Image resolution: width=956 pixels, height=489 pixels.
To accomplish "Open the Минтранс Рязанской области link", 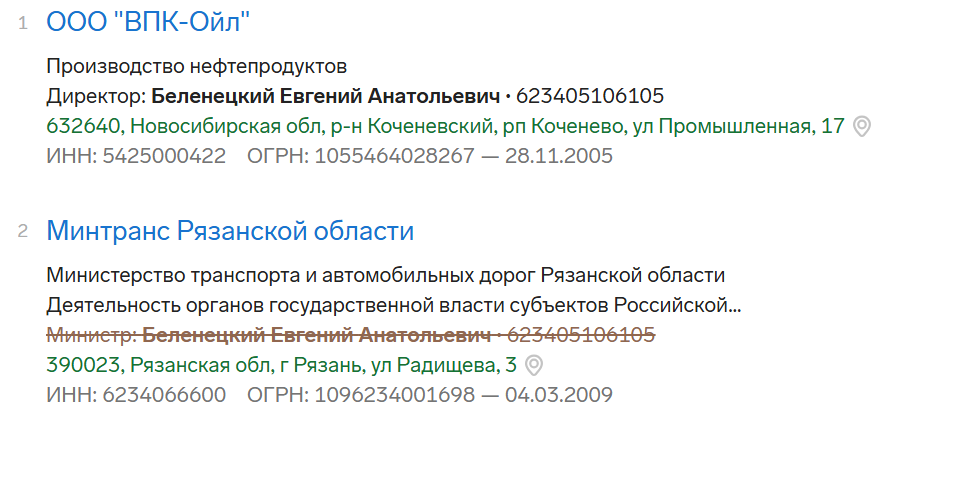I will pos(230,231).
